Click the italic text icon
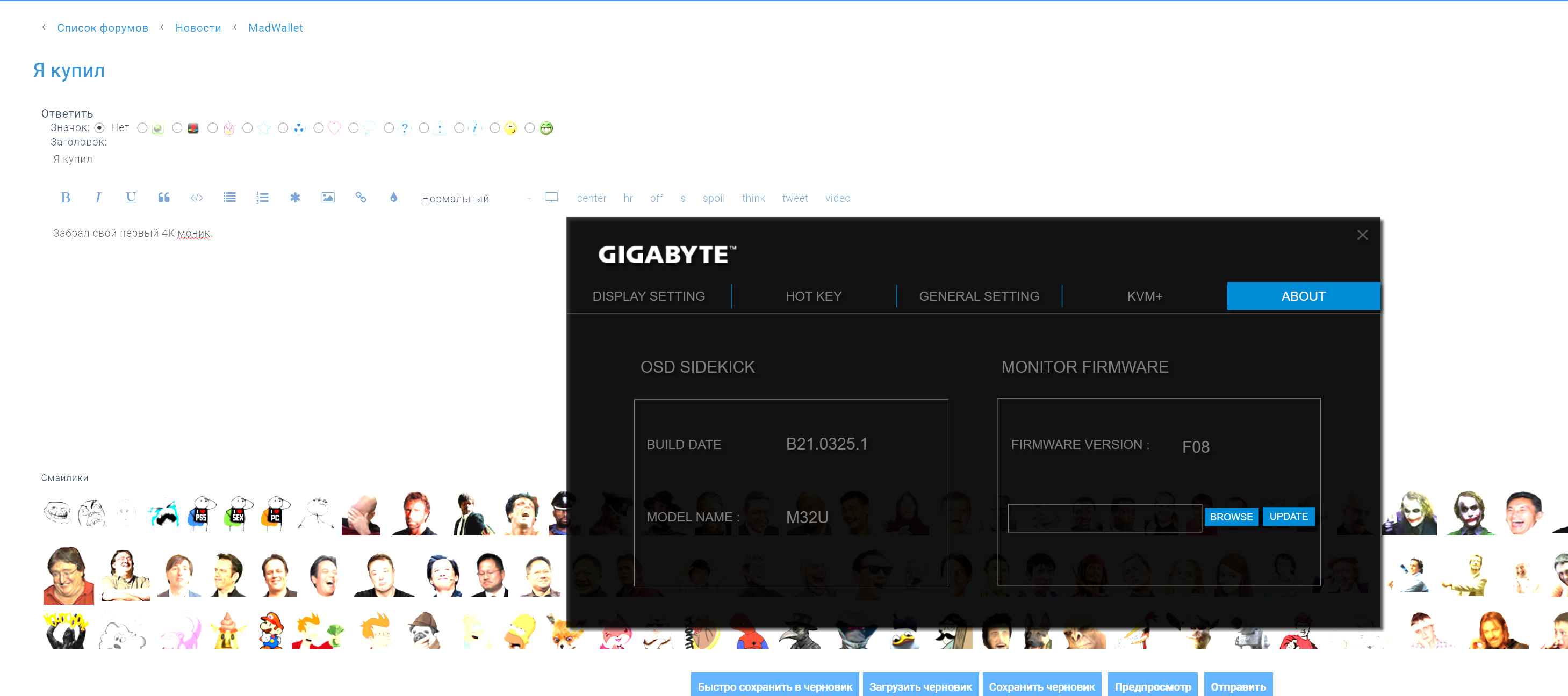 [x=98, y=198]
